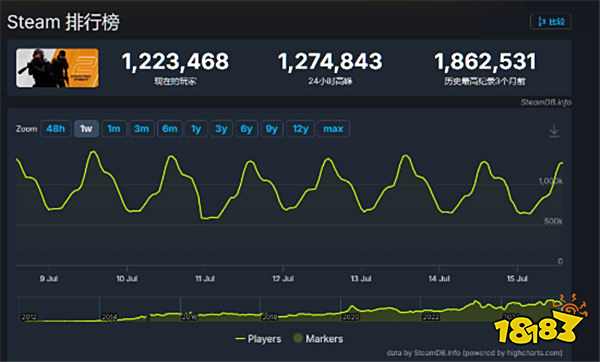Click the 9 Jul axis label
Screen dimensions: 600x362
(49, 279)
